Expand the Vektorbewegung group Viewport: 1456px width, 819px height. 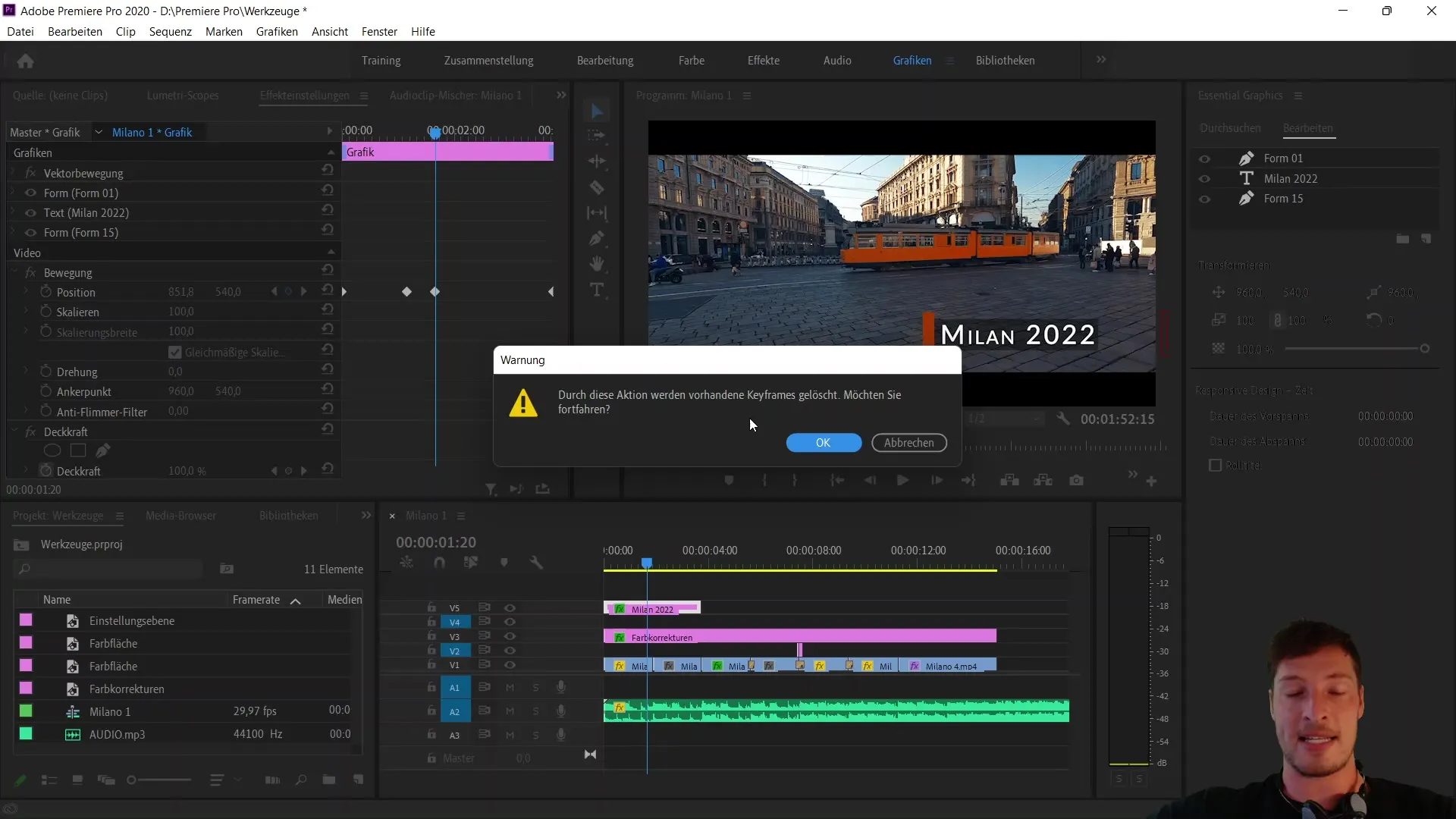(x=13, y=172)
